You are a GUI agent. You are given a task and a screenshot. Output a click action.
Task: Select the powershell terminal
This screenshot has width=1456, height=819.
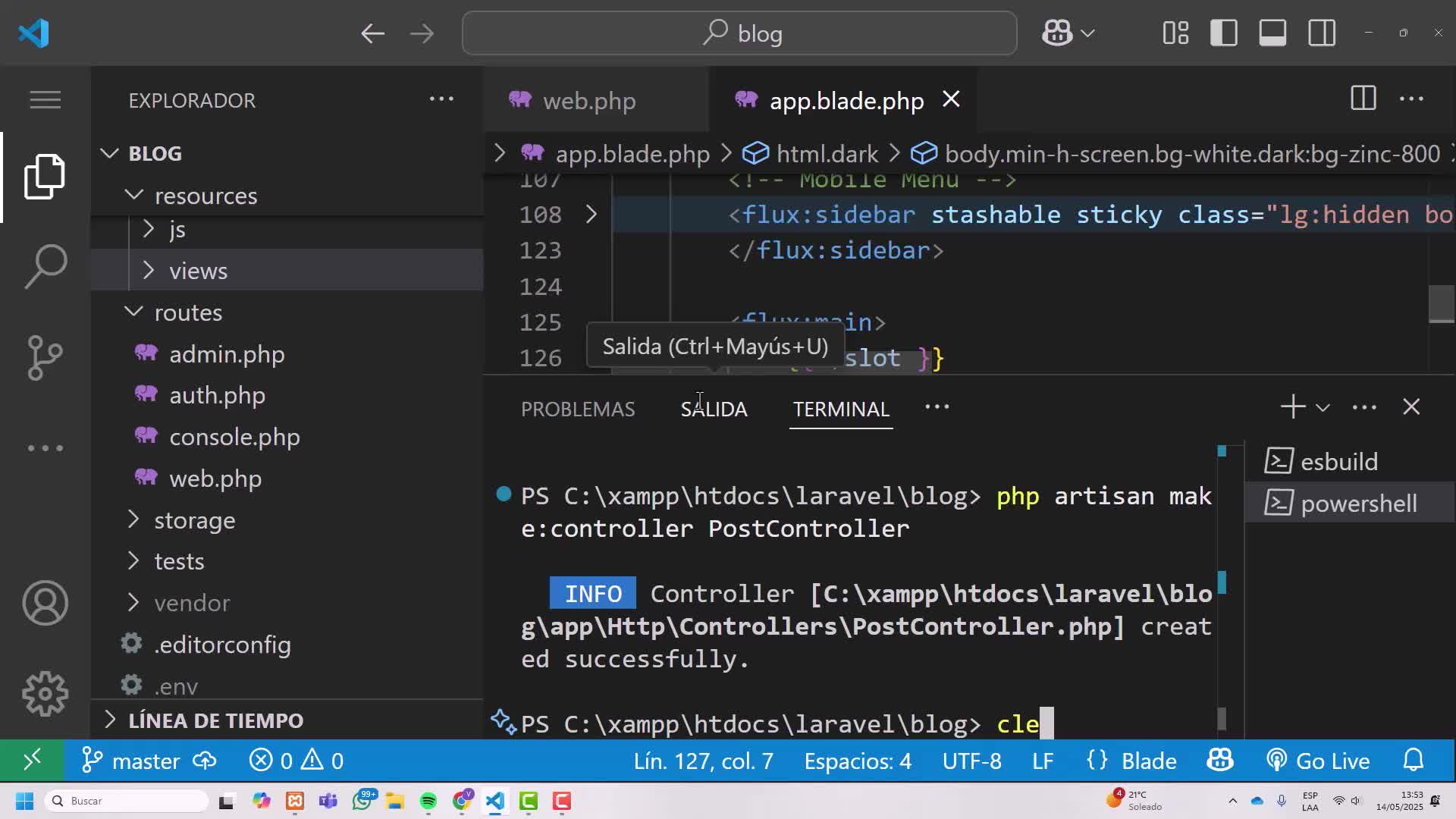[x=1350, y=503]
